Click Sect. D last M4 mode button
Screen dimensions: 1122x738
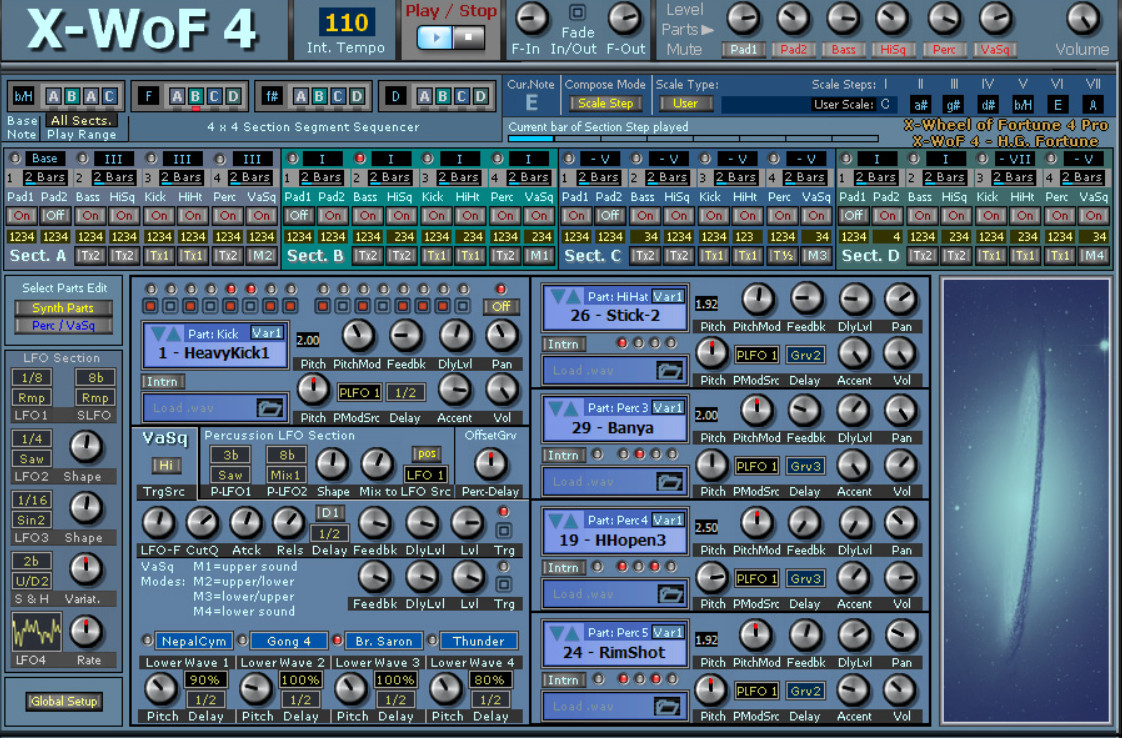(x=1093, y=256)
